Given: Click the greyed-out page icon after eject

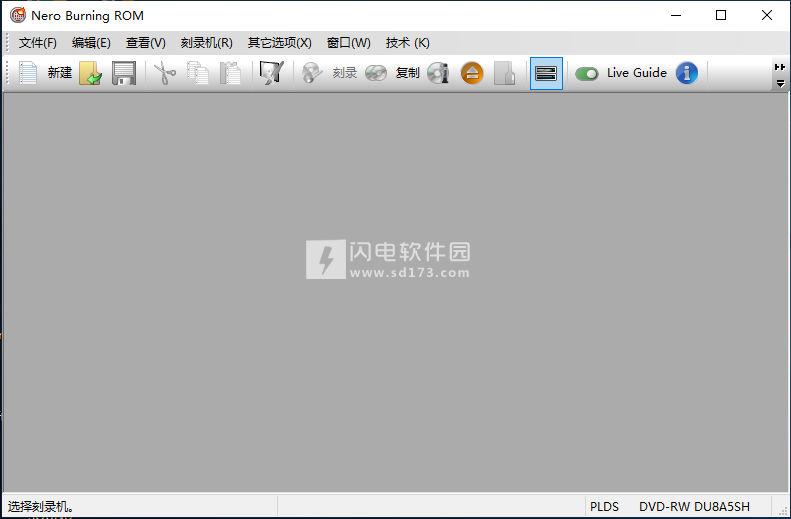Looking at the screenshot, I should [x=505, y=73].
